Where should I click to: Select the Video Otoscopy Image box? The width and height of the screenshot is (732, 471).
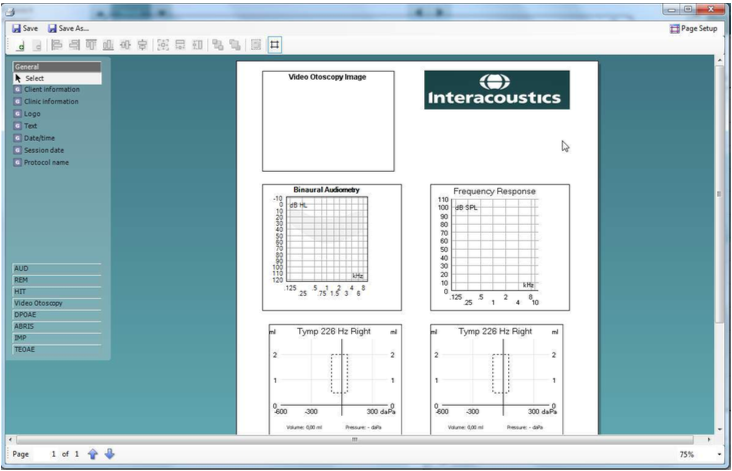[x=328, y=121]
